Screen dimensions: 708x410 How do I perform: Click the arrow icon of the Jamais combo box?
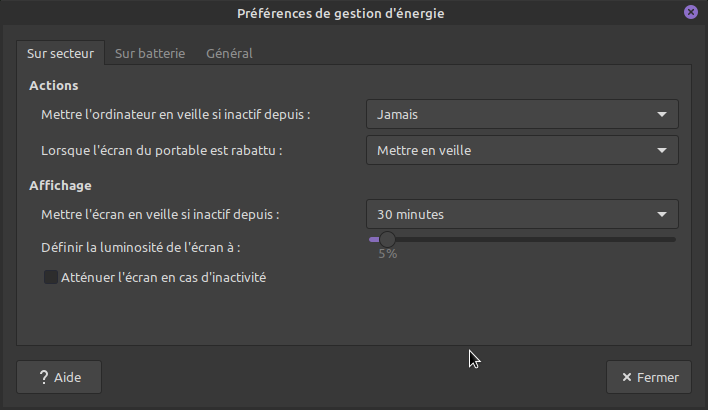click(x=662, y=114)
